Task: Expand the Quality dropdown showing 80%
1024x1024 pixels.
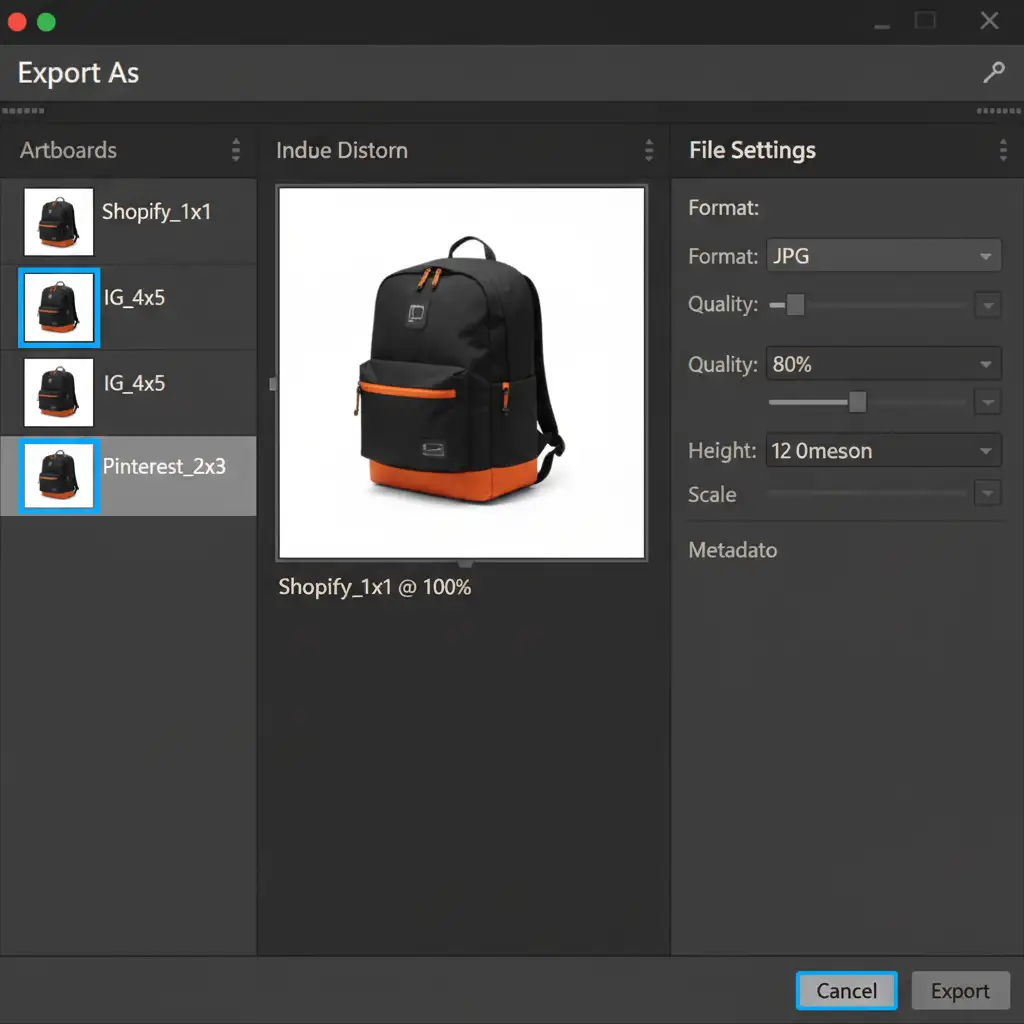Action: click(x=883, y=364)
